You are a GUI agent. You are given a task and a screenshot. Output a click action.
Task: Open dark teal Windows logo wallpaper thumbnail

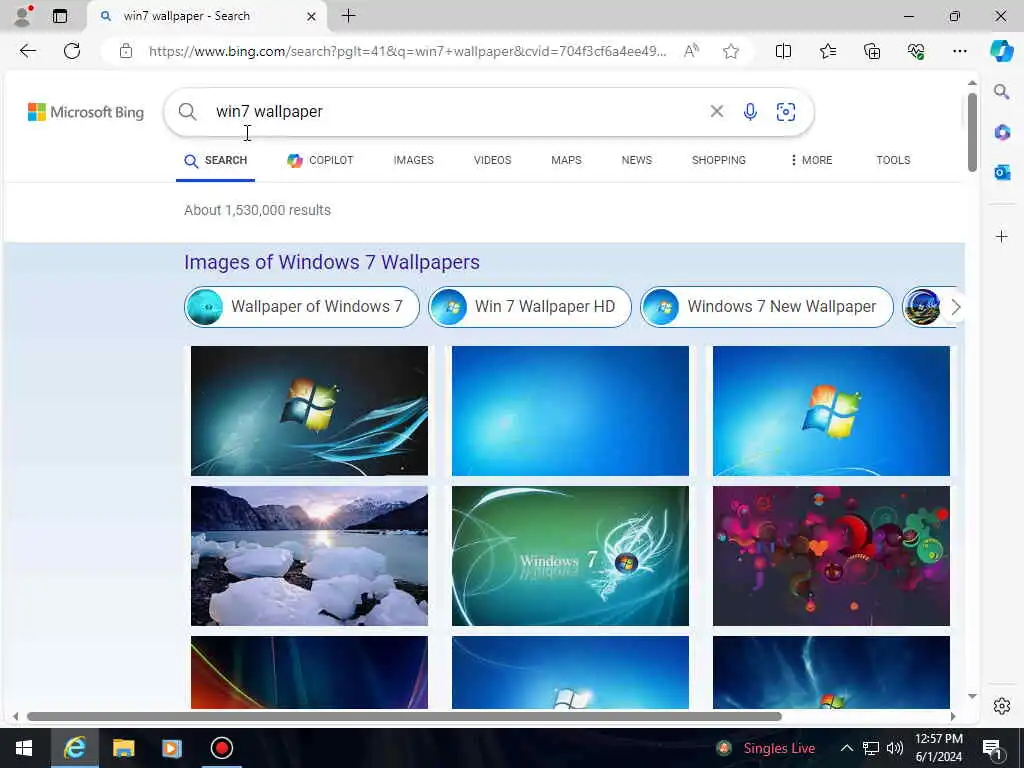click(x=310, y=411)
